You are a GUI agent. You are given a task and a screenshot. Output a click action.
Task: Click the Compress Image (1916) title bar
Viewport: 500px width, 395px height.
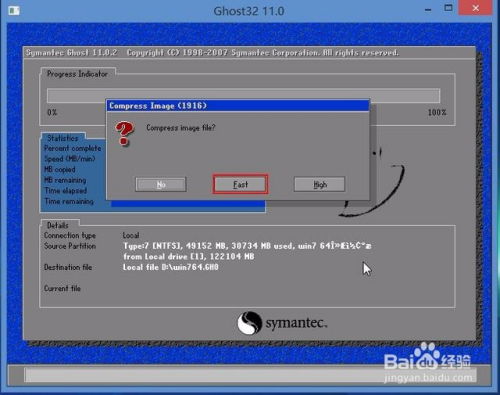pos(238,106)
